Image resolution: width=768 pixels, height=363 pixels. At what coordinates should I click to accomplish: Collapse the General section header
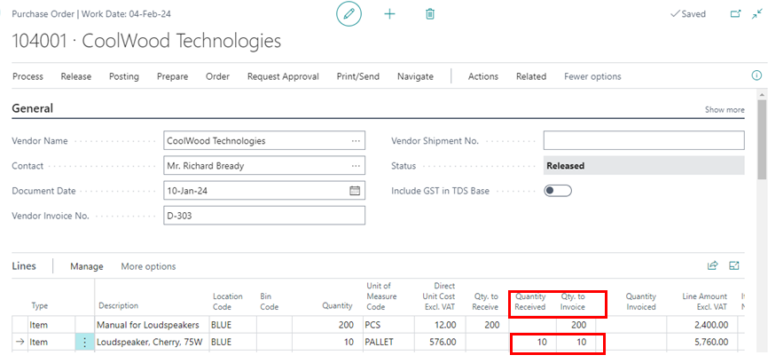pos(32,108)
